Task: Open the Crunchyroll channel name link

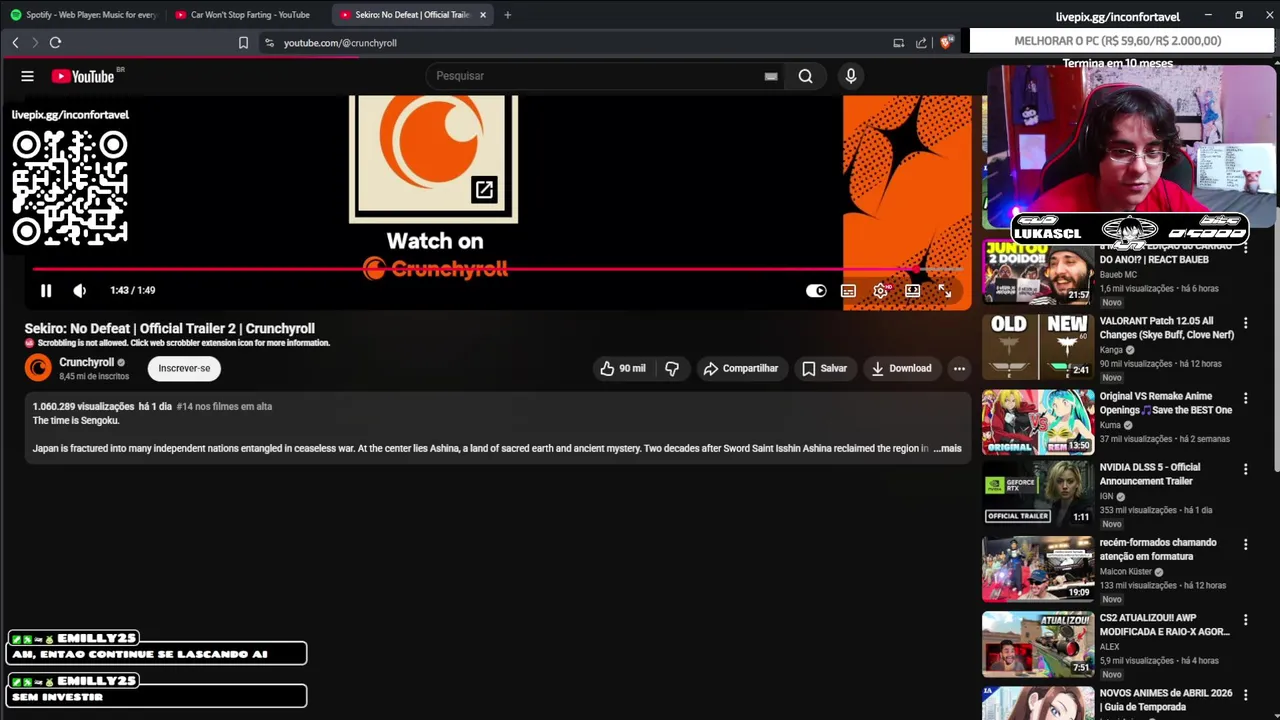Action: [86, 362]
